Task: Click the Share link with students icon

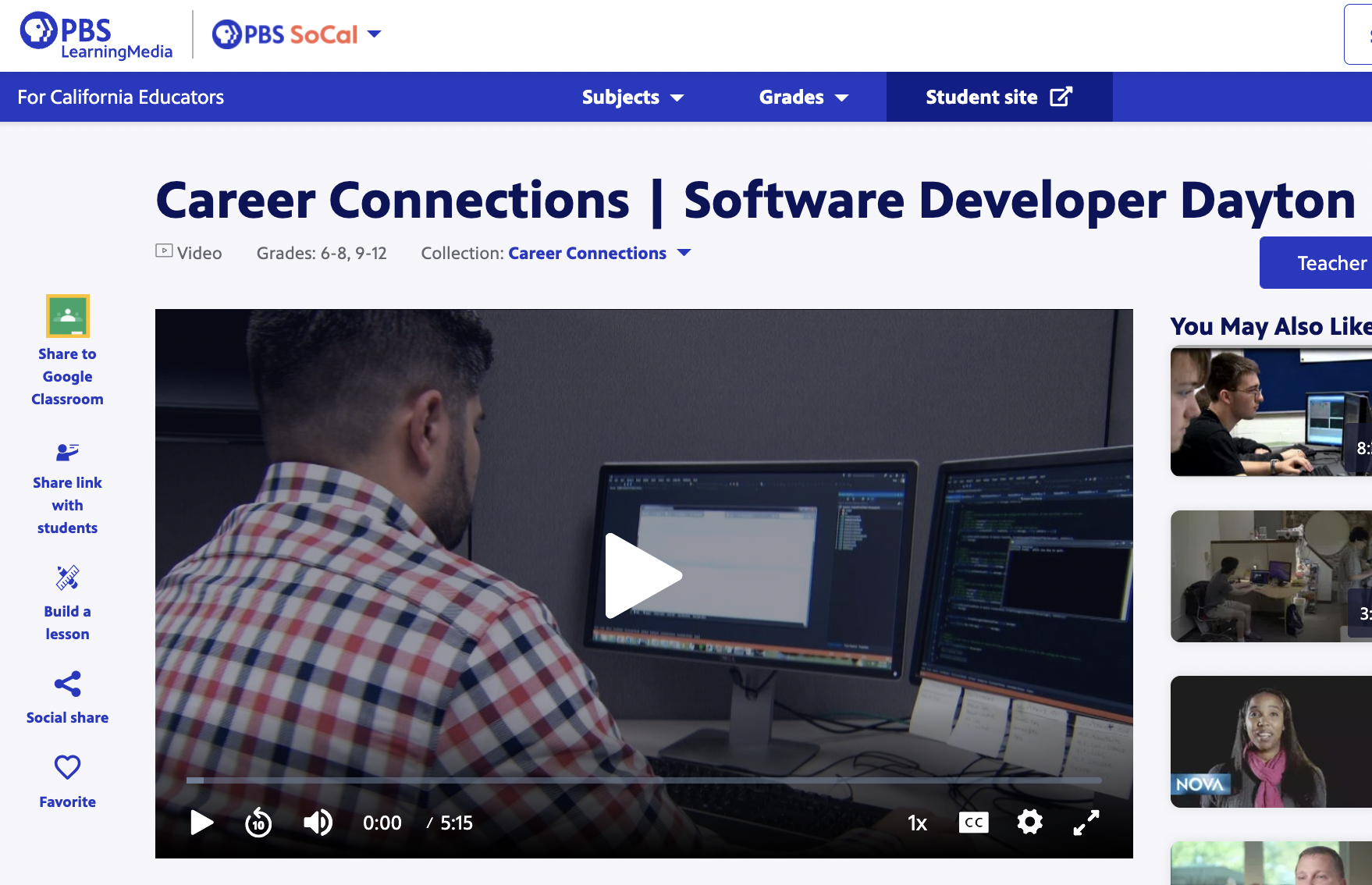Action: (x=67, y=451)
